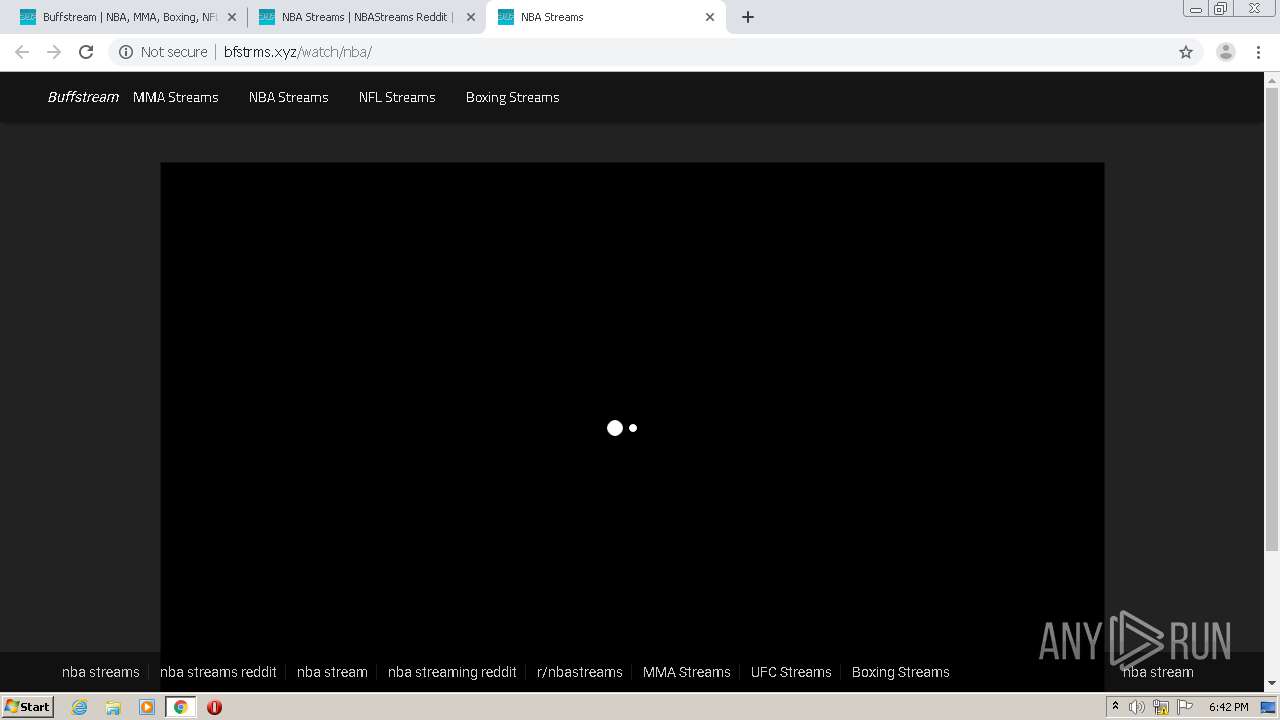View site information for Not secure
Screen dimensions: 1280x720
point(163,52)
